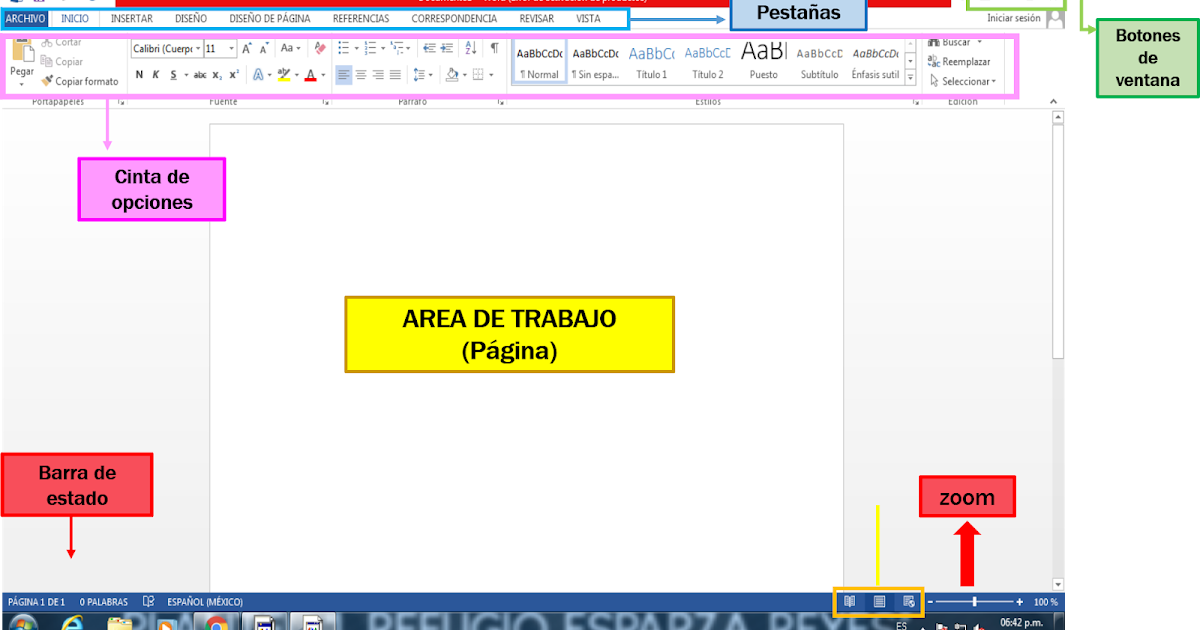1200x630 pixels.
Task: Toggle italic with the K button
Action: (x=156, y=73)
